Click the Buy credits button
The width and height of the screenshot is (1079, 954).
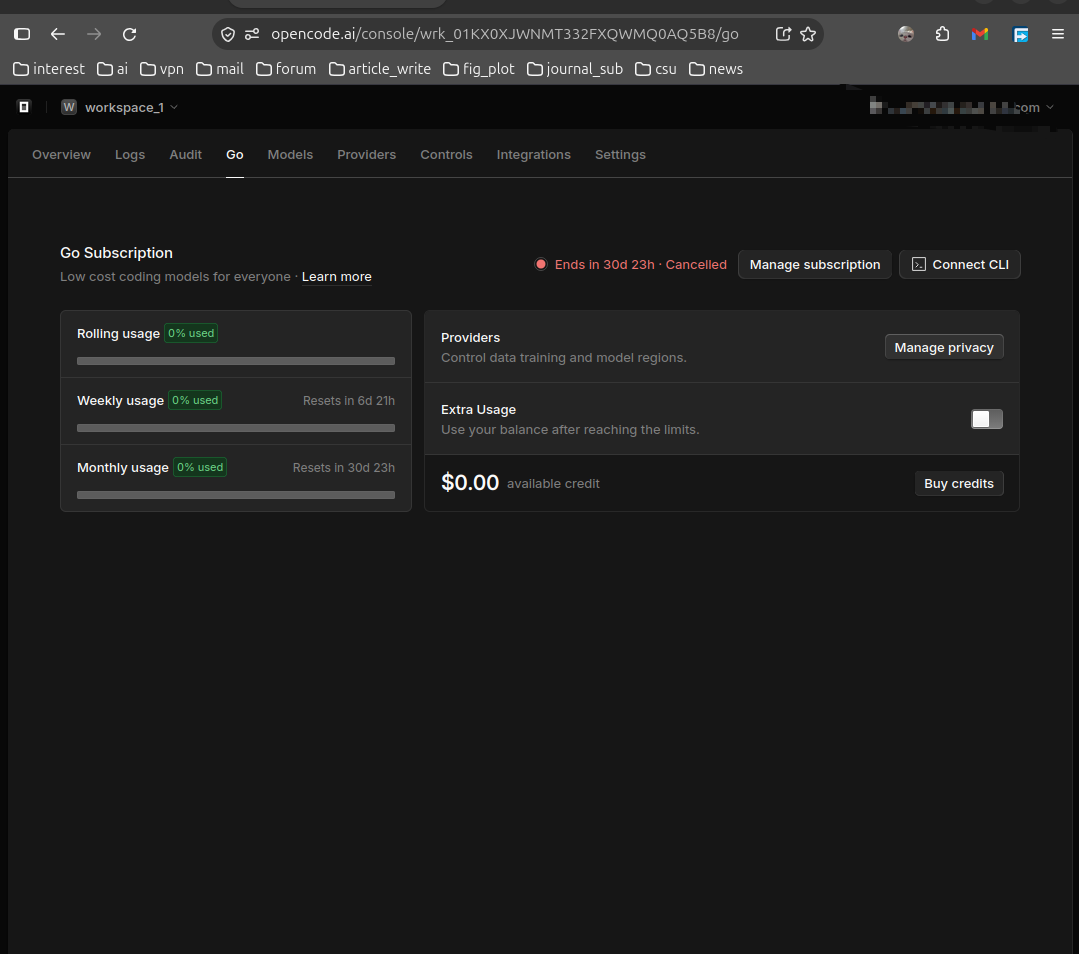(959, 483)
